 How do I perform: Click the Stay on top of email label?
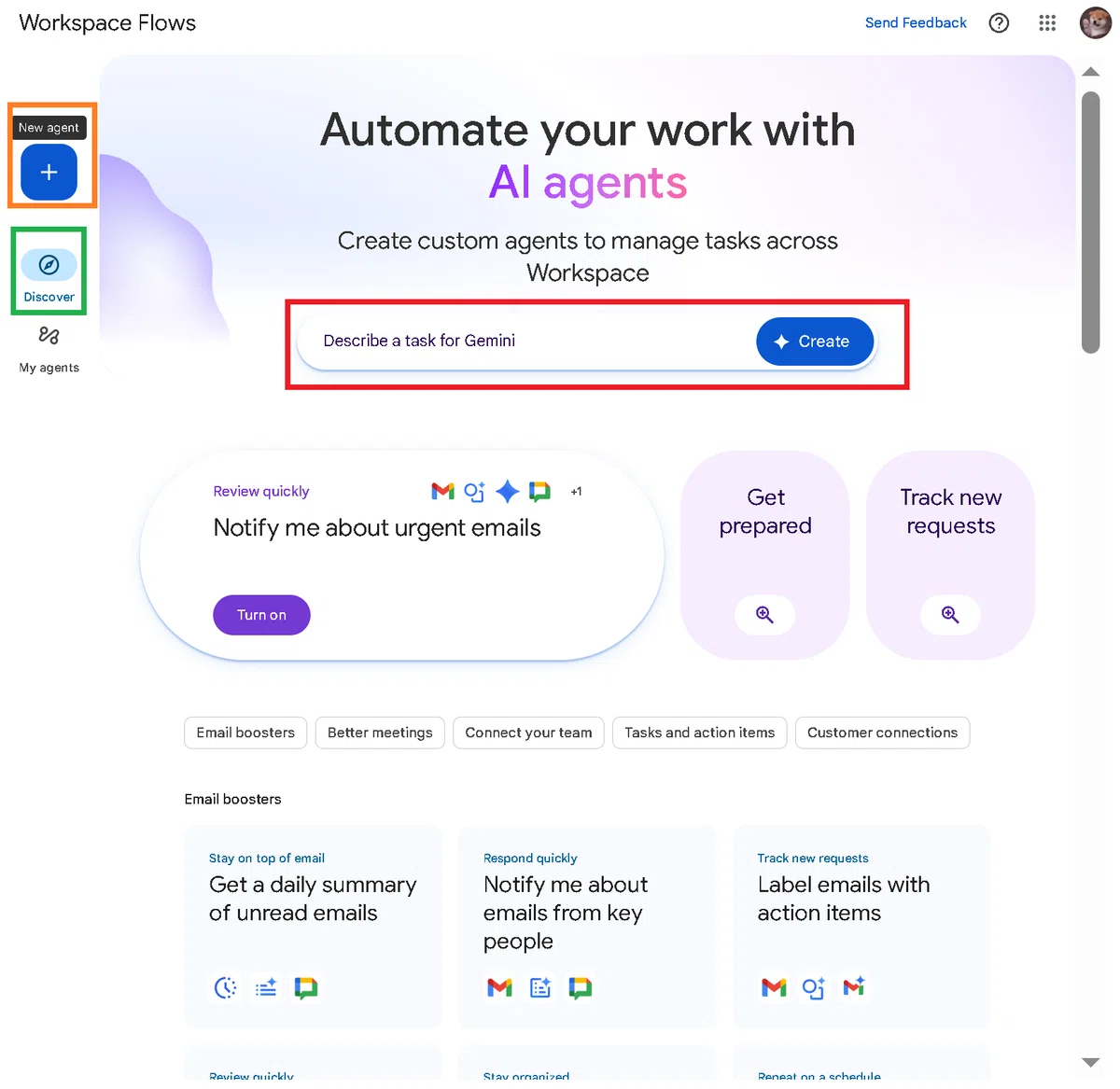pyautogui.click(x=267, y=859)
